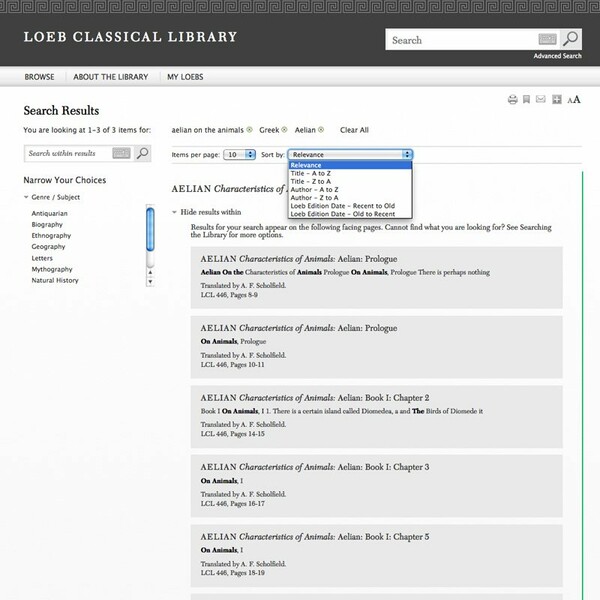Viewport: 600px width, 600px height.
Task: Click 'LCL 446, Pages 14-15' text
Action: tap(233, 434)
